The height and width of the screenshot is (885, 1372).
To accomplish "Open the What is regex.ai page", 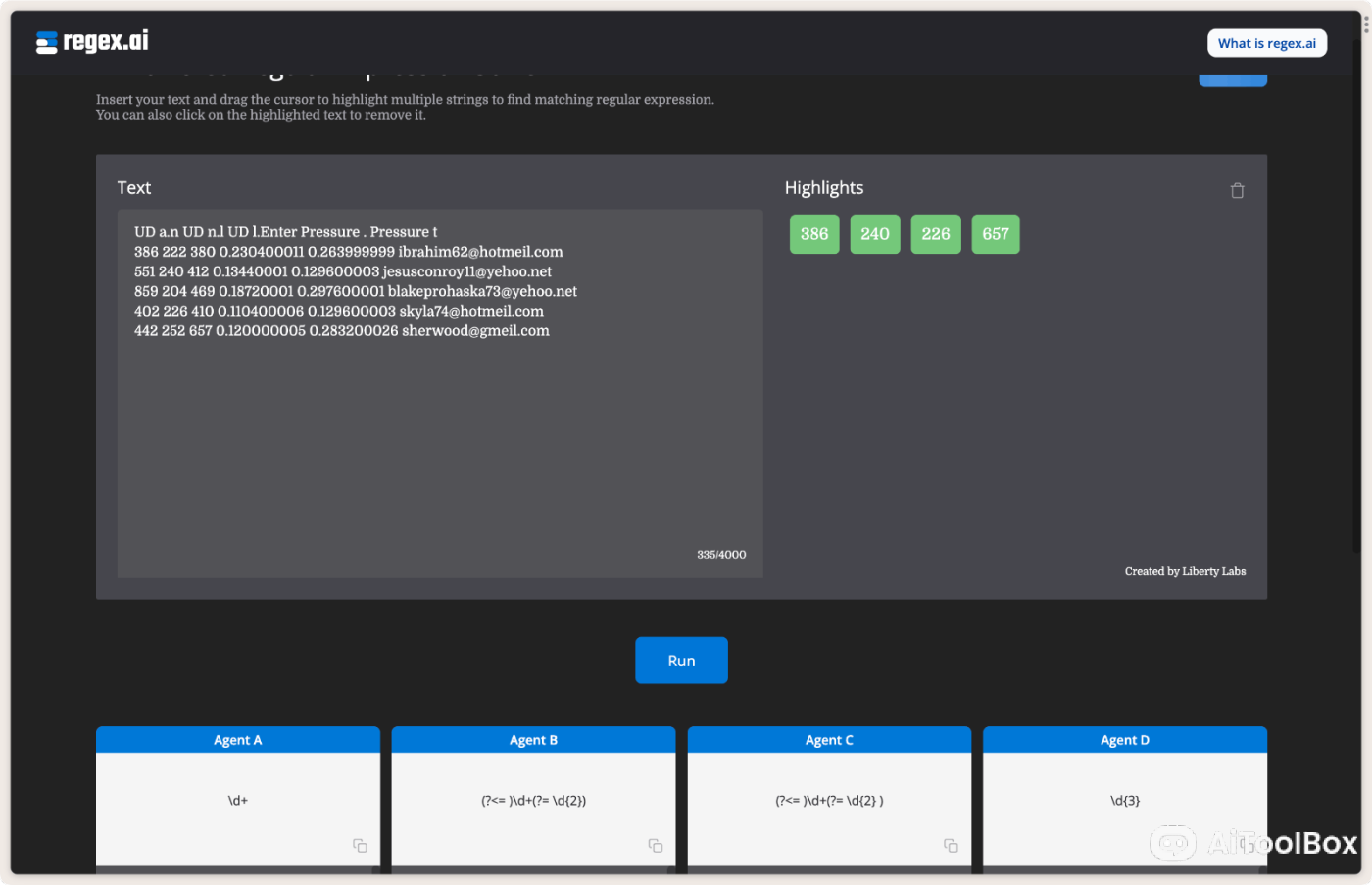I will [1266, 43].
